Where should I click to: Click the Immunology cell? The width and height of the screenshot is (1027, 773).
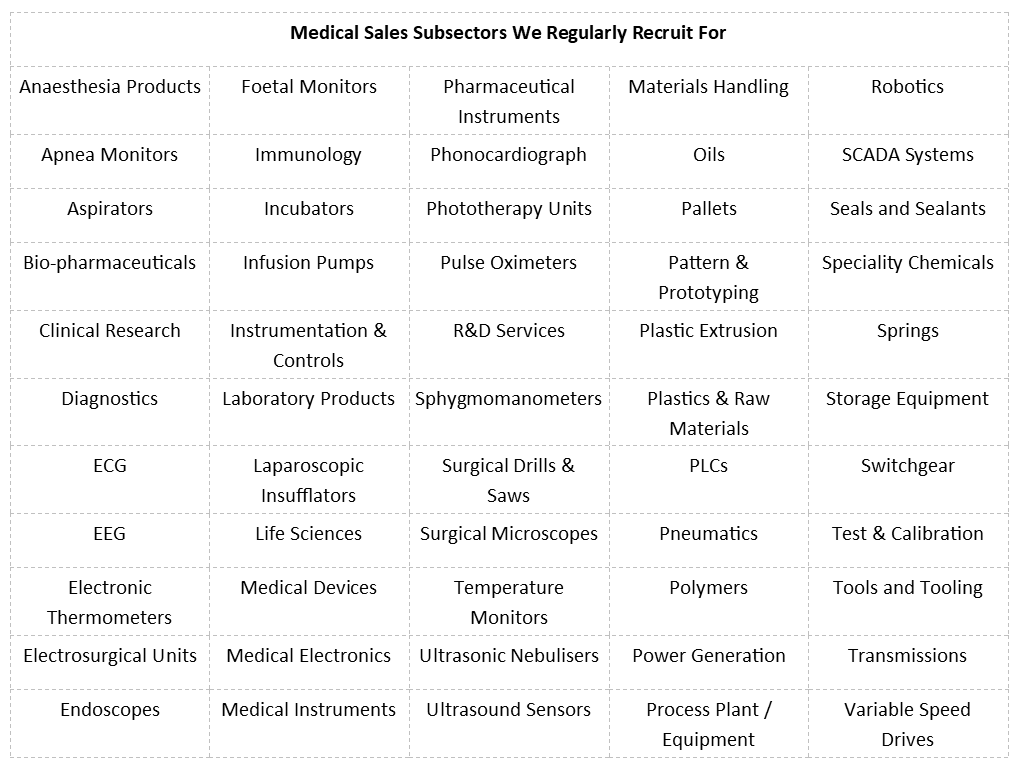(308, 155)
